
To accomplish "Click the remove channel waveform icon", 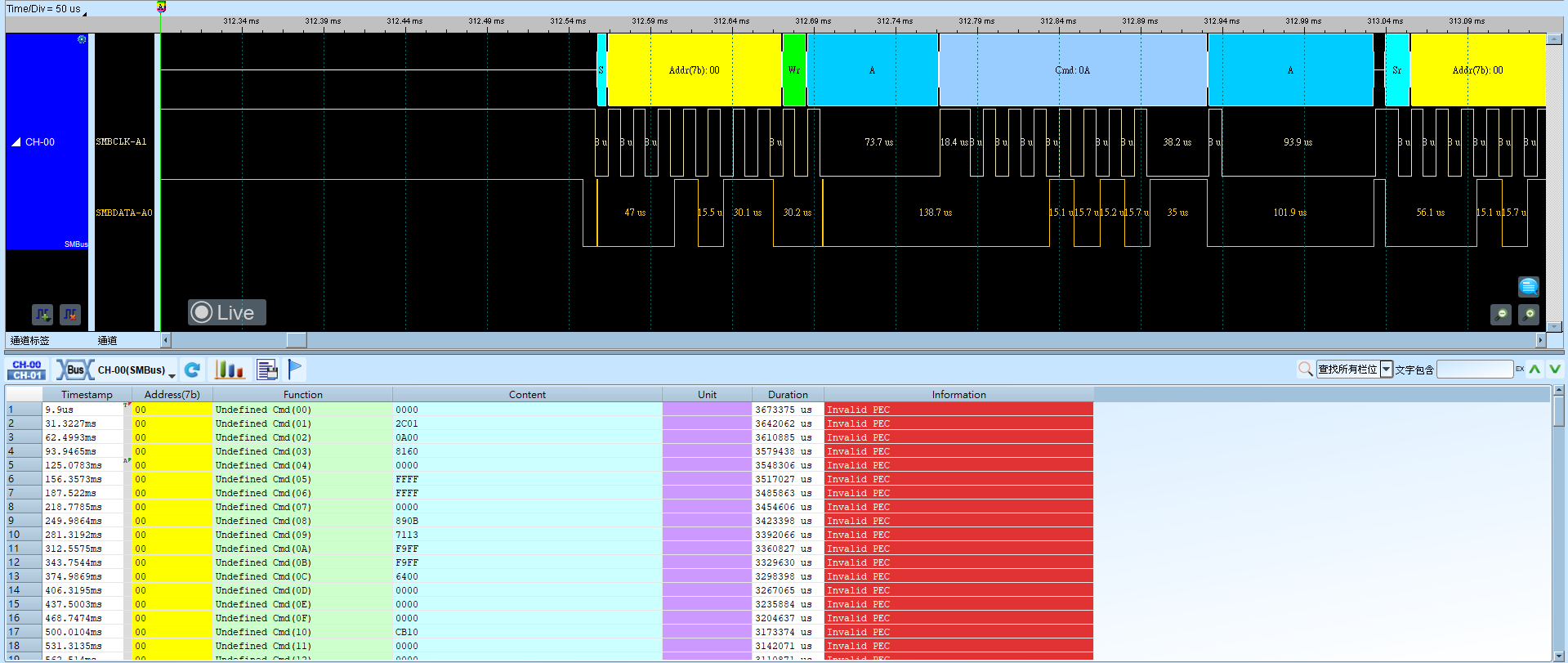I will click(x=70, y=314).
